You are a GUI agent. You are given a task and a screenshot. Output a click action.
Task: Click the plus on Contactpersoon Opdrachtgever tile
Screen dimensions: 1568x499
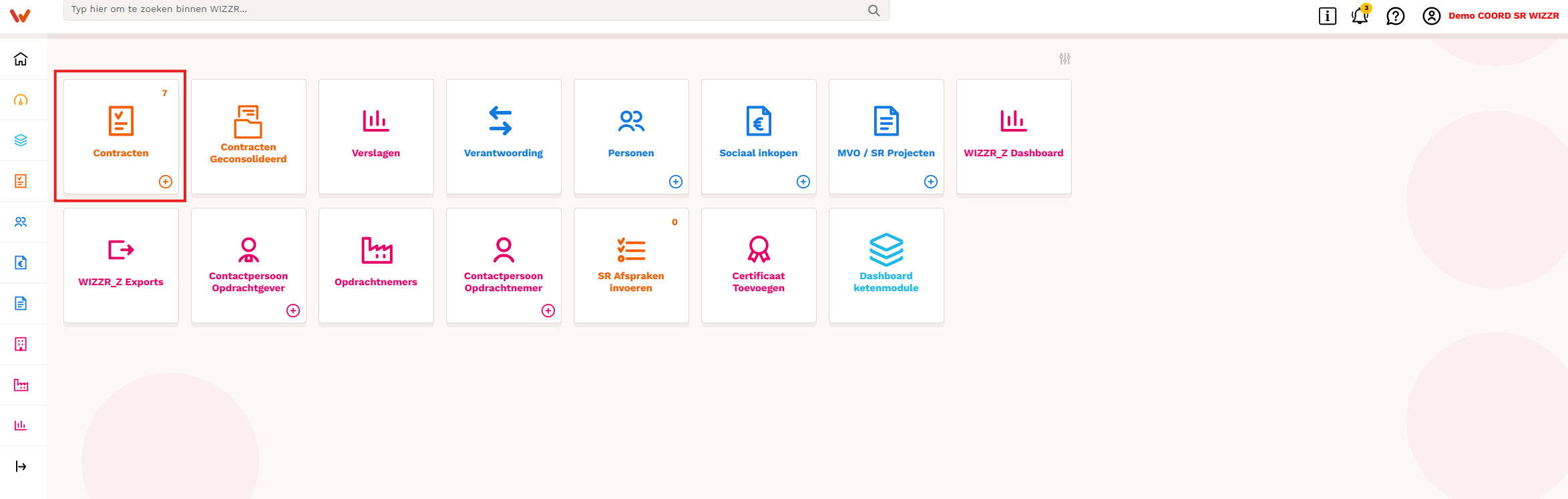tap(293, 311)
